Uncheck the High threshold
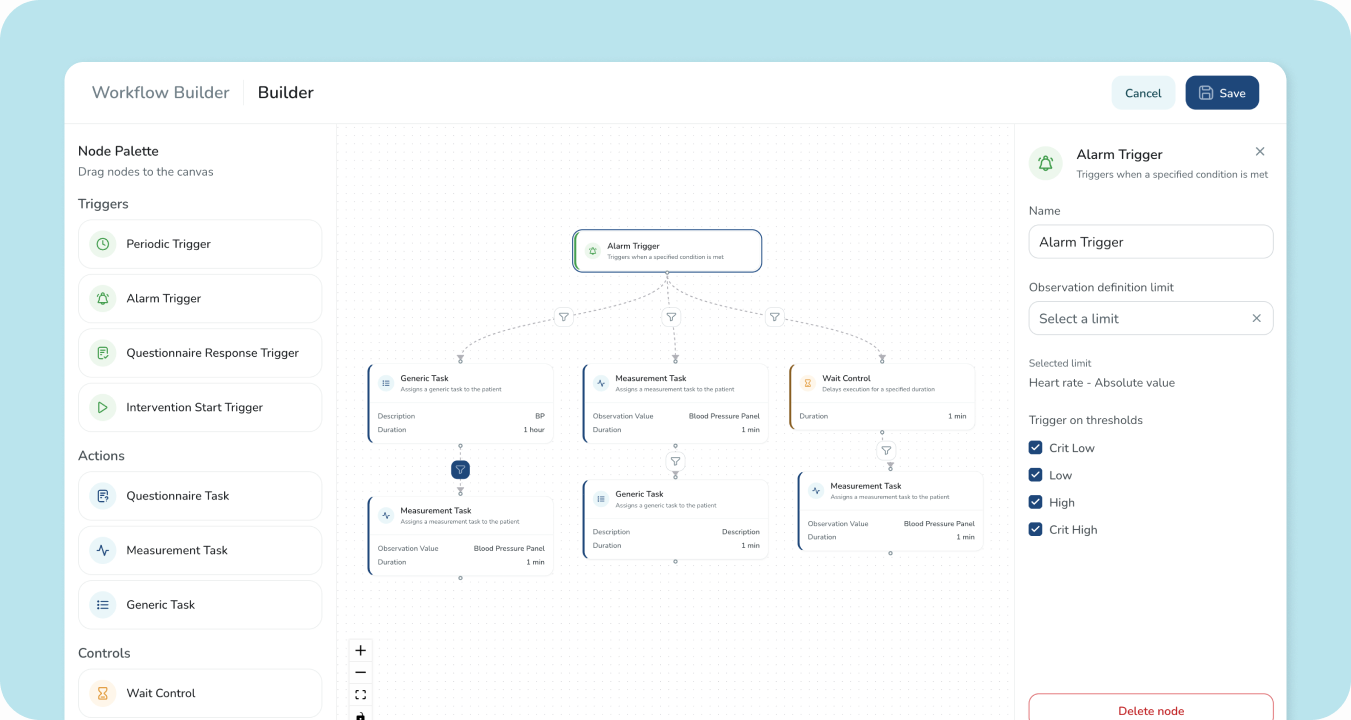Viewport: 1351px width, 720px height. coord(1036,502)
